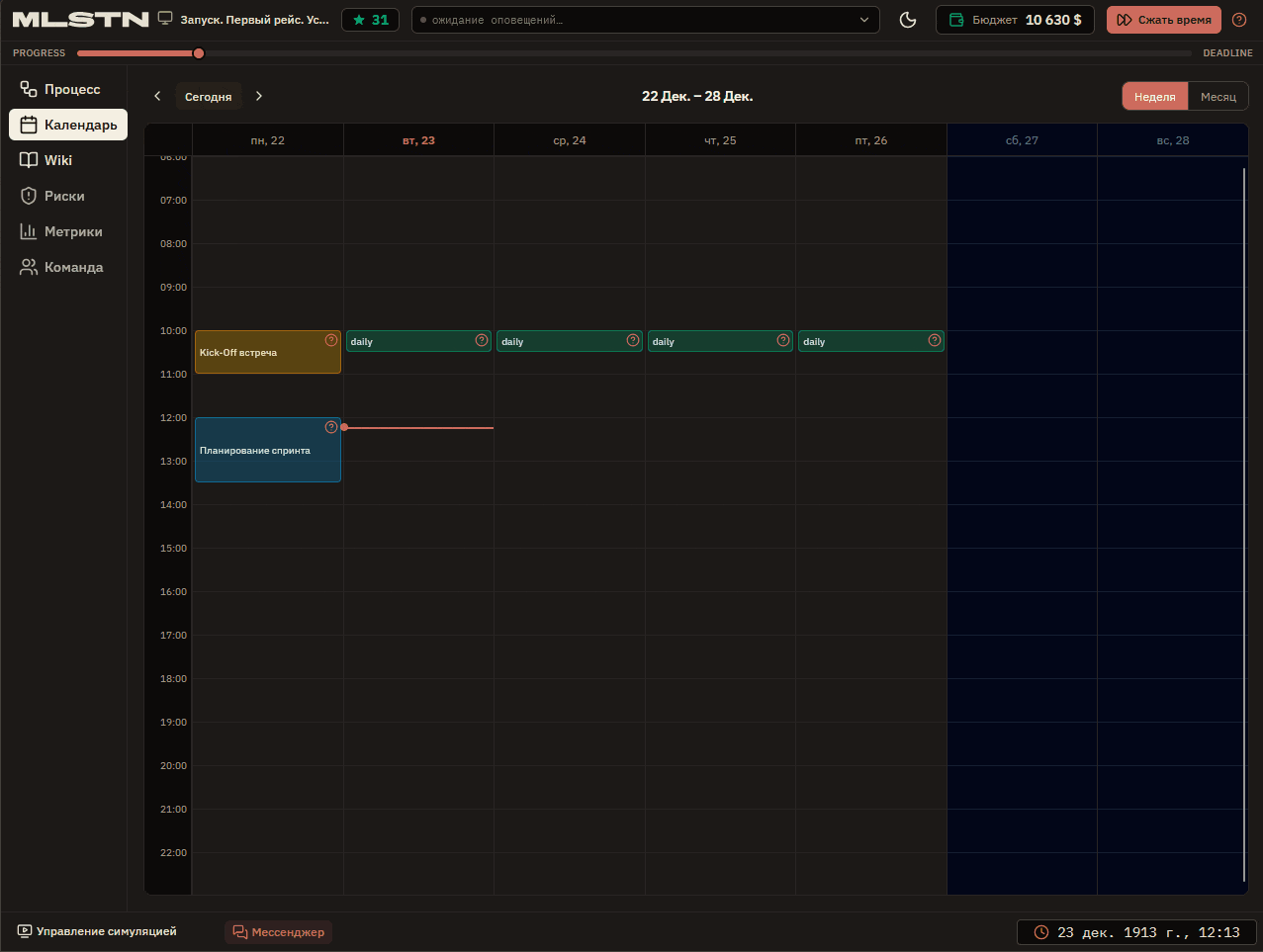Viewport: 1263px width, 952px height.
Task: Click help icon on Friday daily event
Action: point(935,340)
